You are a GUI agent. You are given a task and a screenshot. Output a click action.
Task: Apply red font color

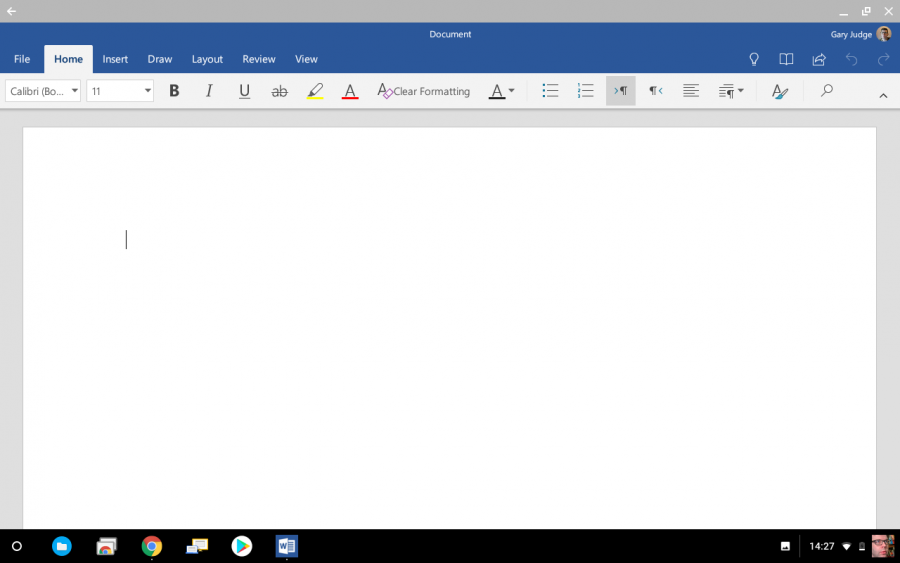pos(350,91)
